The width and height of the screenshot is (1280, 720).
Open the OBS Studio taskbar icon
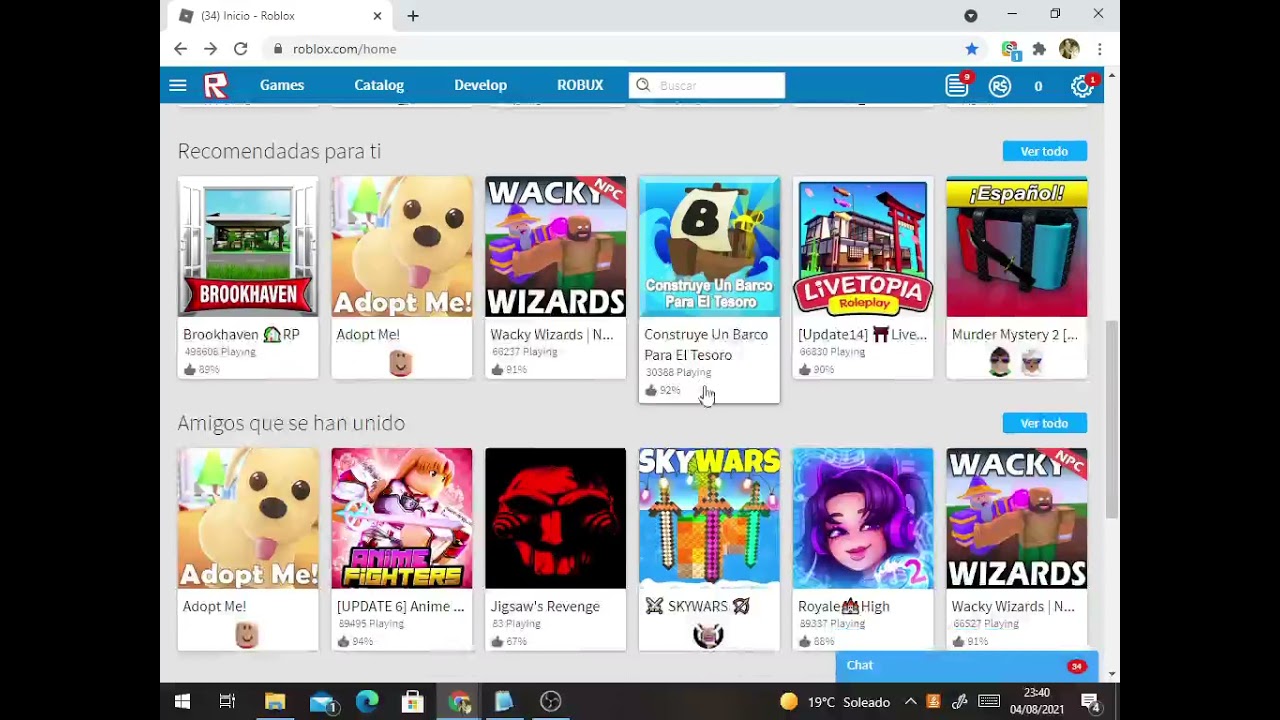click(551, 701)
